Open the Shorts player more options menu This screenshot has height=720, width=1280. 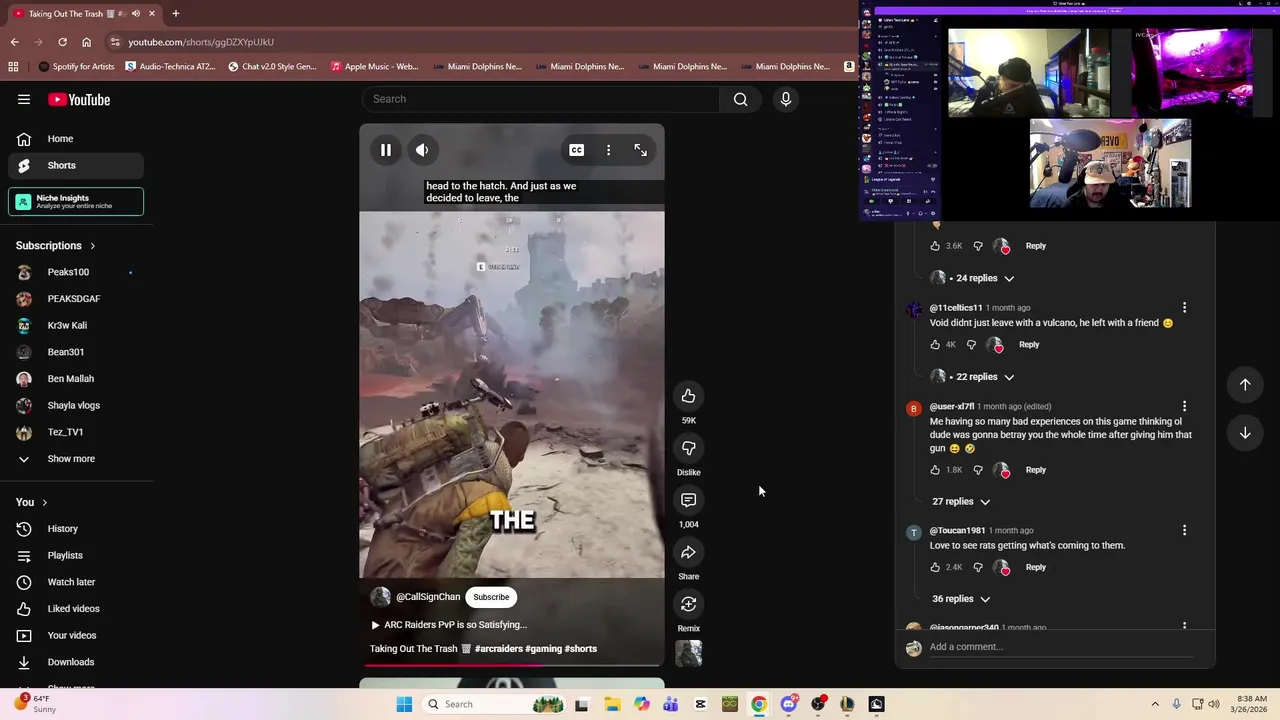click(x=608, y=150)
